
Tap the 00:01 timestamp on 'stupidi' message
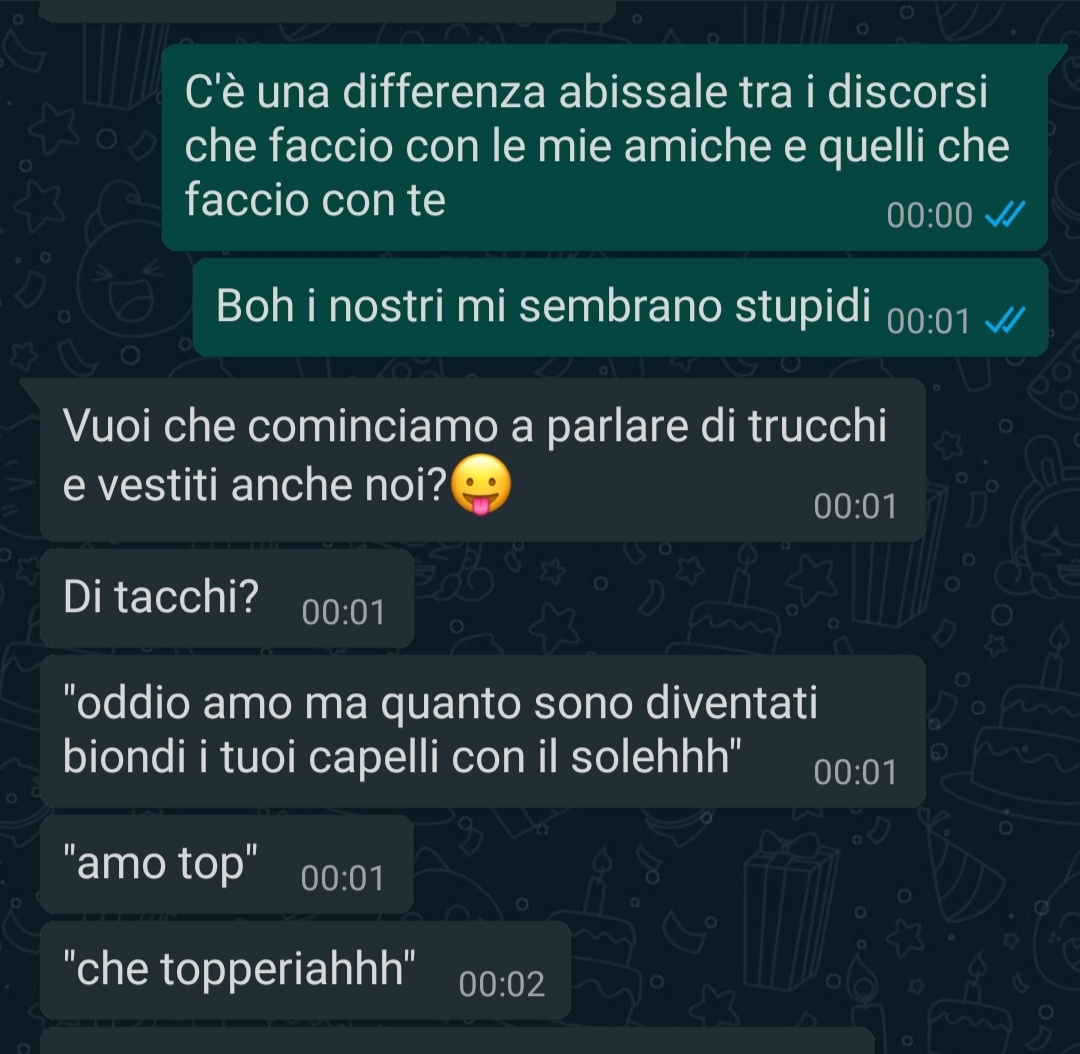(x=928, y=321)
